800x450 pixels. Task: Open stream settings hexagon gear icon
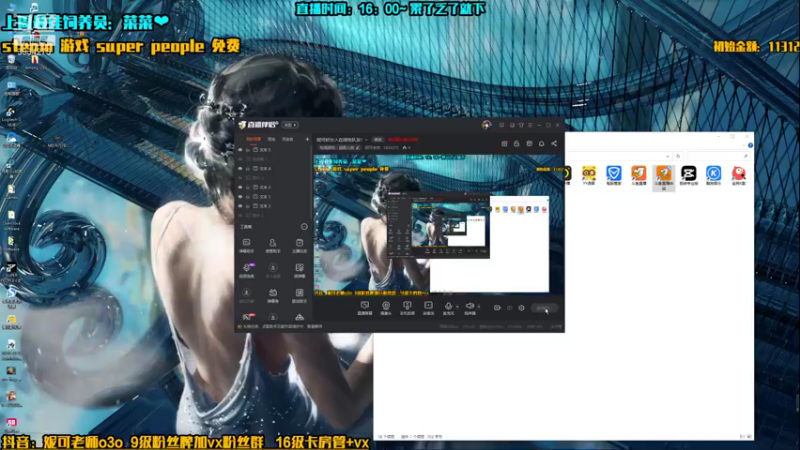[x=521, y=308]
